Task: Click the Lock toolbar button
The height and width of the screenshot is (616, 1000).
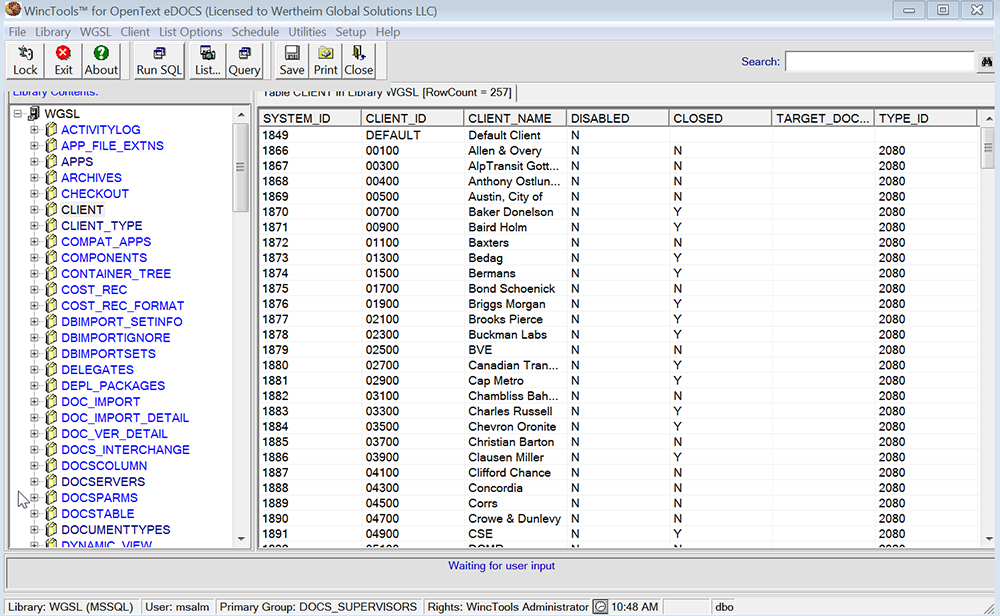Action: pyautogui.click(x=26, y=61)
